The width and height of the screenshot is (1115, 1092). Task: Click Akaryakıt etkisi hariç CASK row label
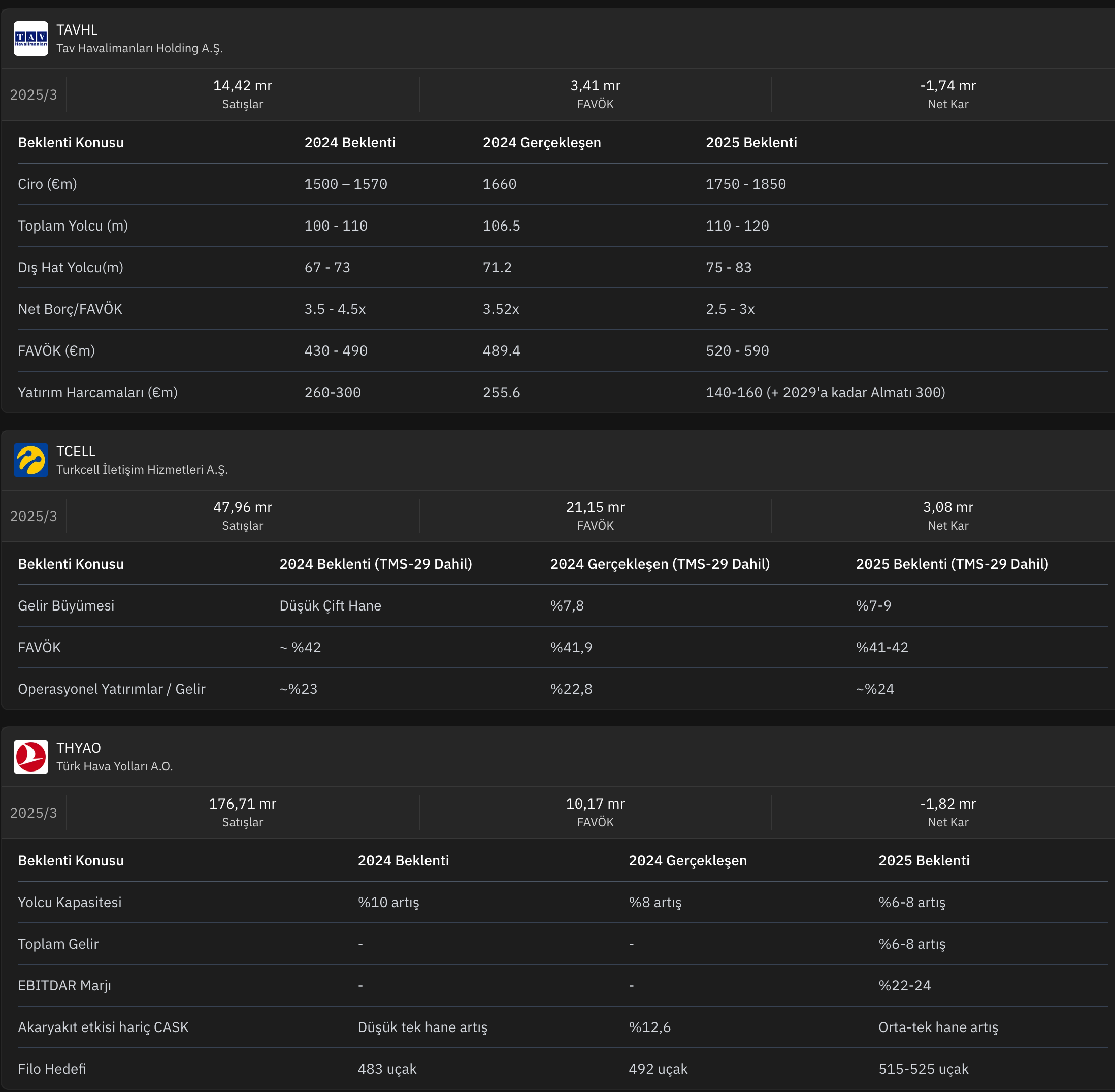coord(103,1027)
